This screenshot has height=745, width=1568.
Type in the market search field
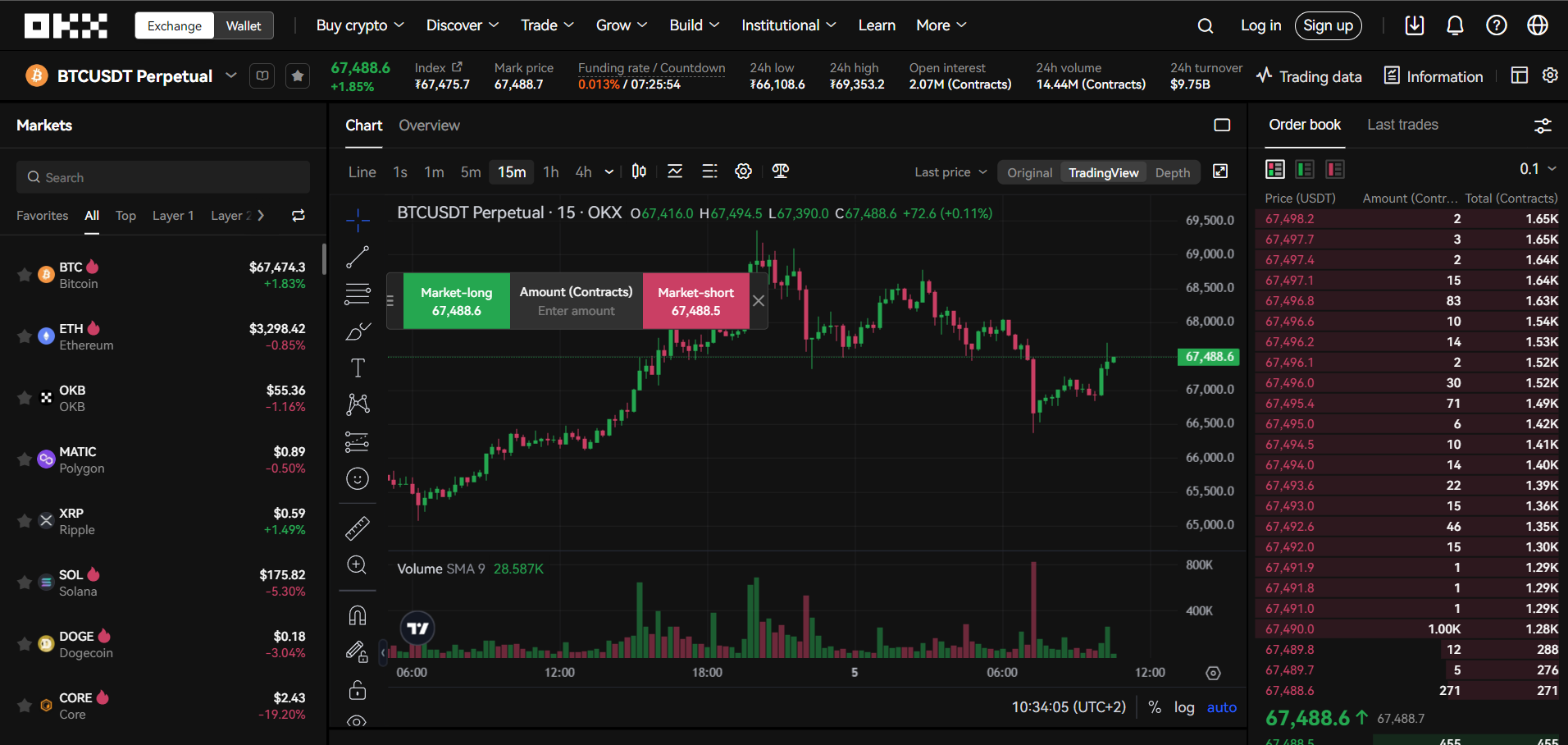(162, 176)
